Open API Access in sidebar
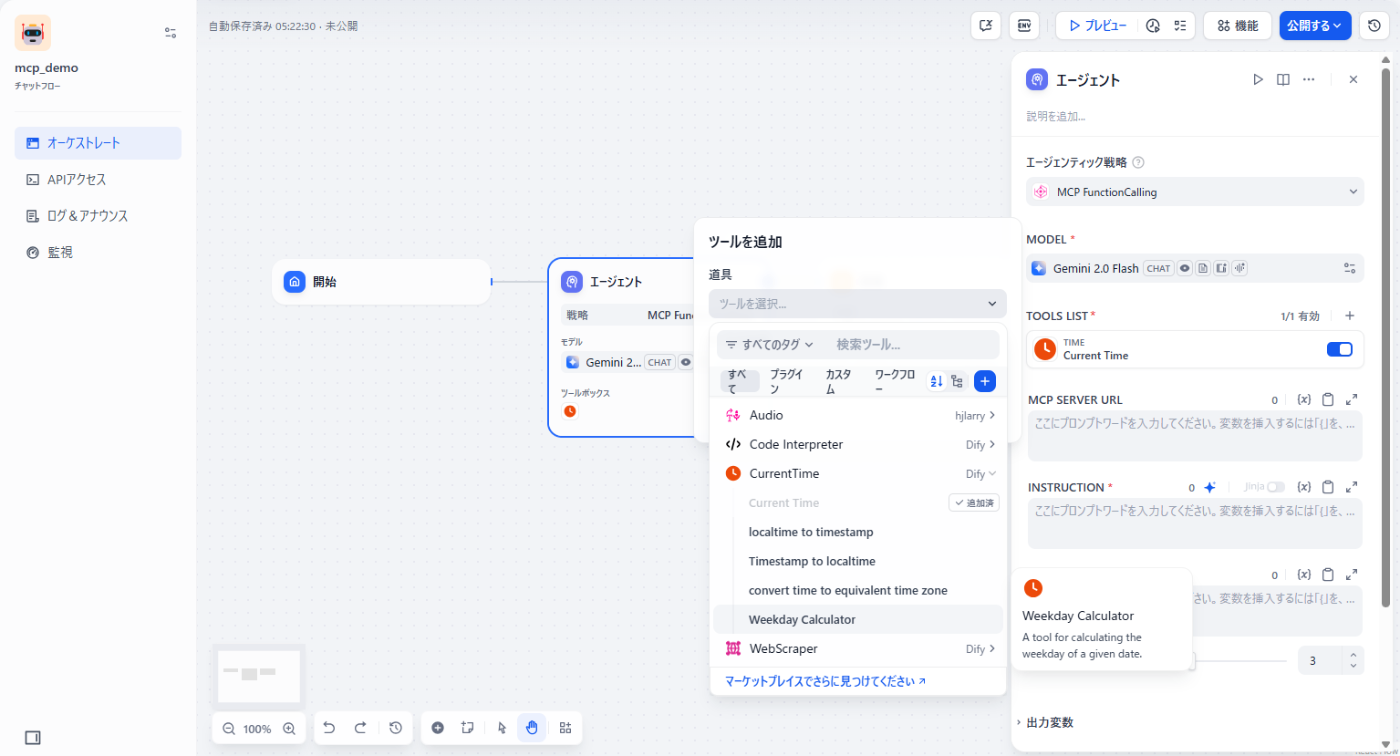Viewport: 1400px width, 756px height. pyautogui.click(x=98, y=180)
